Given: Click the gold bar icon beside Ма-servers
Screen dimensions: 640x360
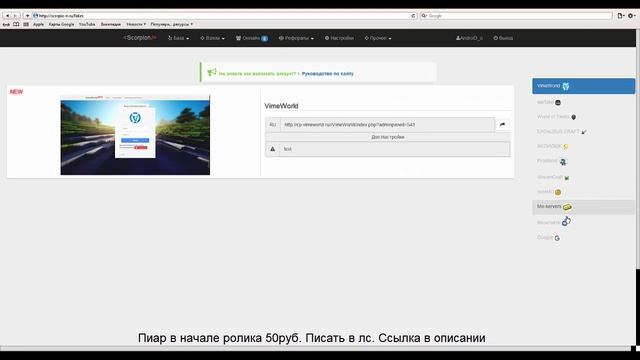Looking at the screenshot, I should pyautogui.click(x=567, y=207).
